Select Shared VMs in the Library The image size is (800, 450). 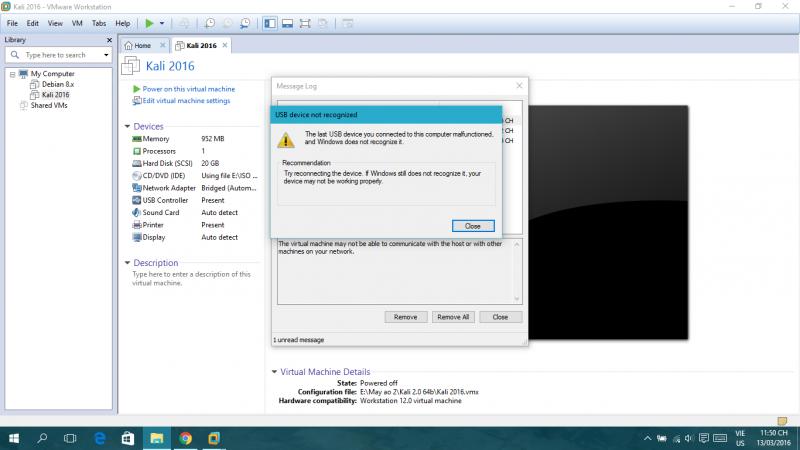pyautogui.click(x=48, y=106)
